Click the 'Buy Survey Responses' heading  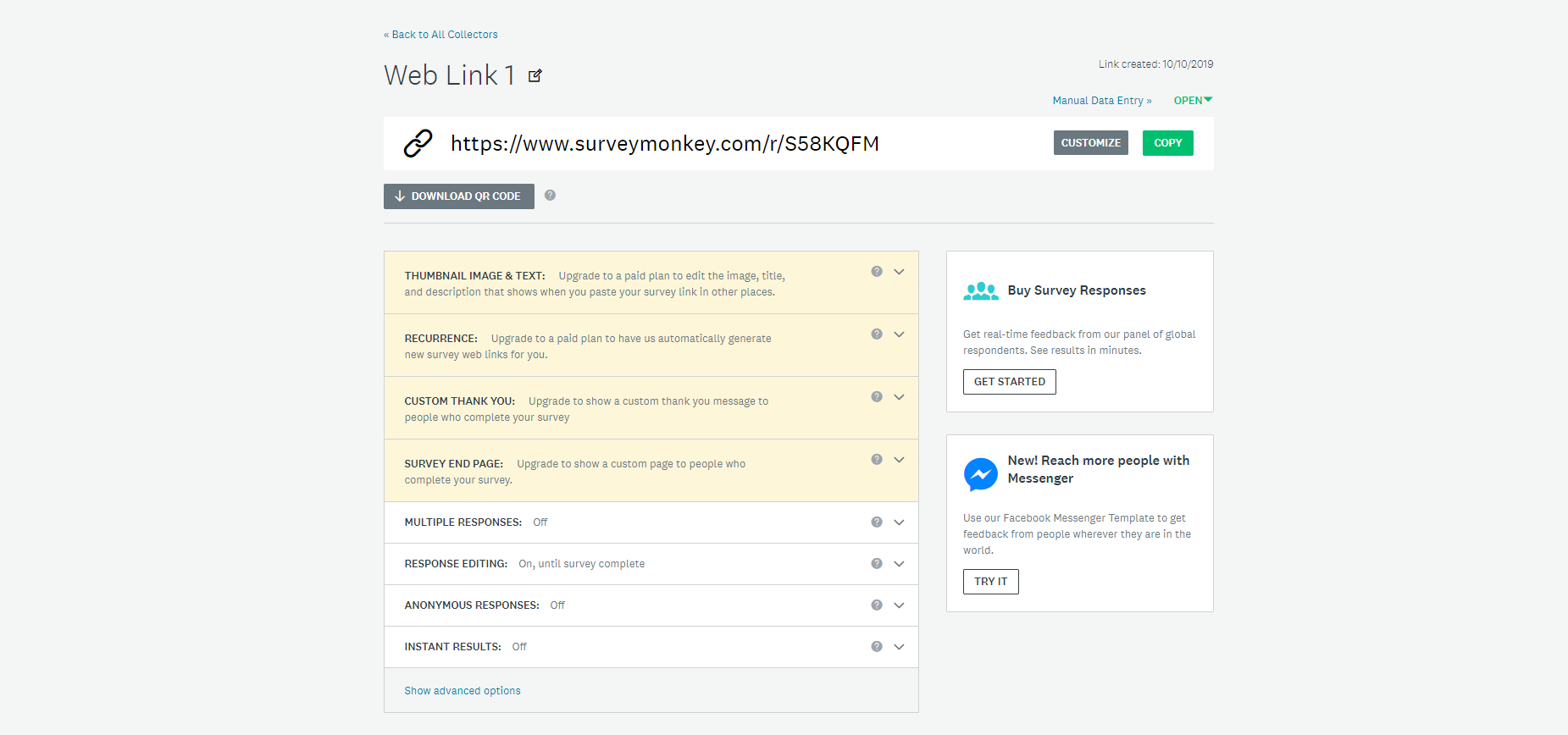pyautogui.click(x=1077, y=290)
